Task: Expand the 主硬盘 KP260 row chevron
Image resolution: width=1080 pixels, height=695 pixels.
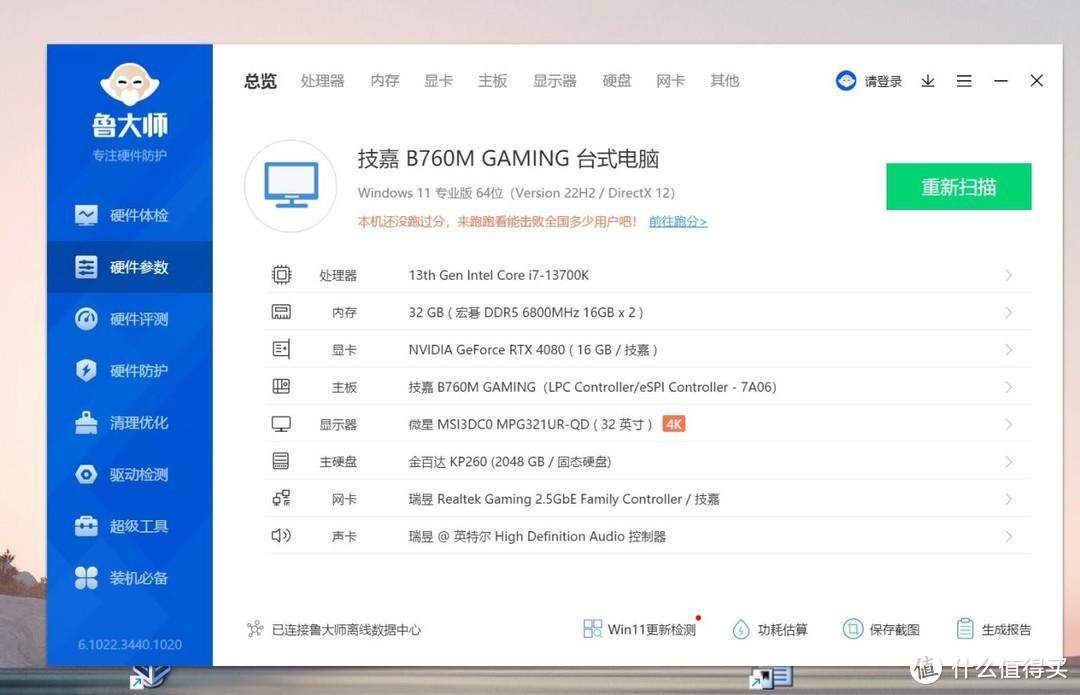Action: pos(1008,462)
